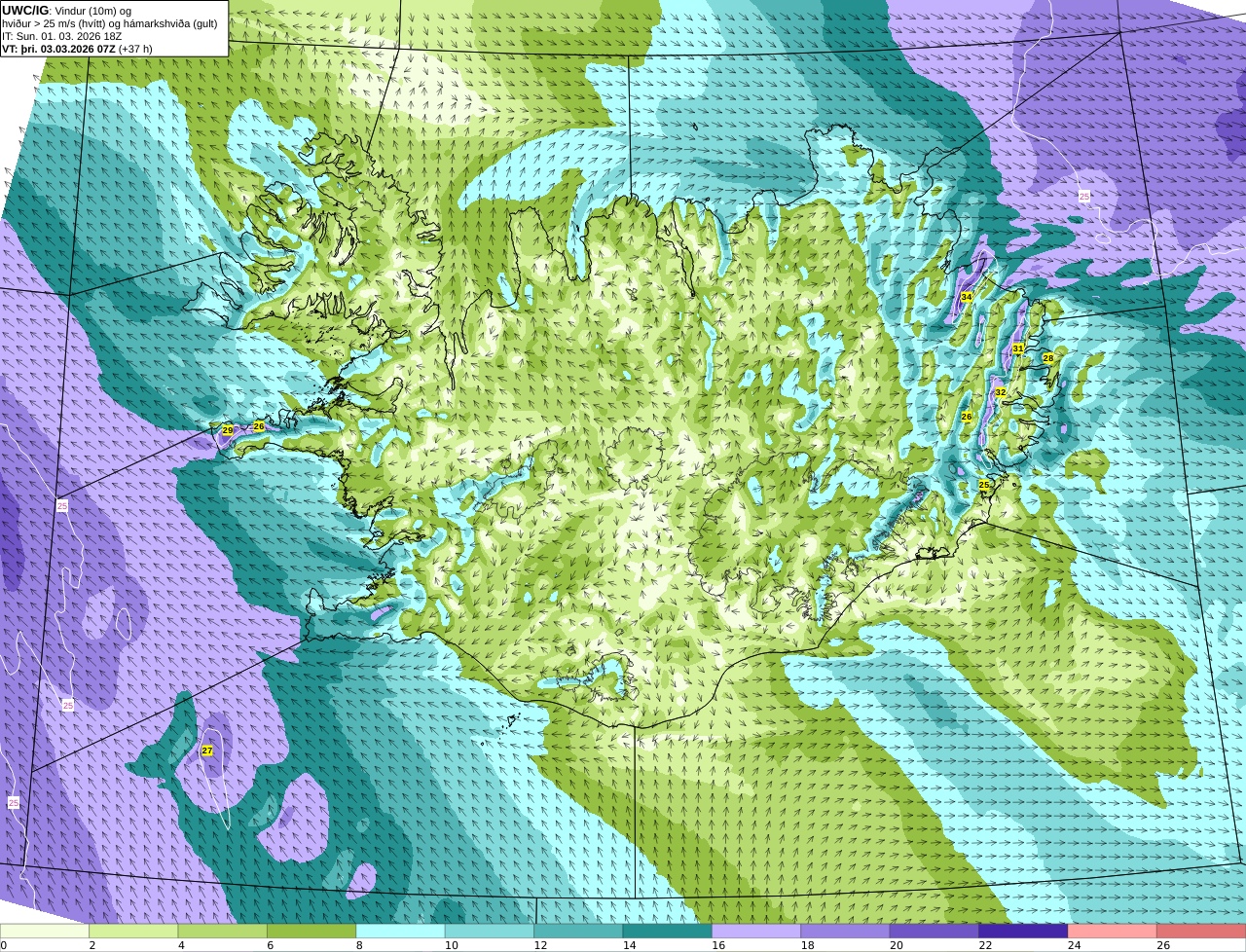Viewport: 1246px width, 952px height.
Task: Click the 18–20 m/s purple legend swatch
Action: tap(845, 932)
